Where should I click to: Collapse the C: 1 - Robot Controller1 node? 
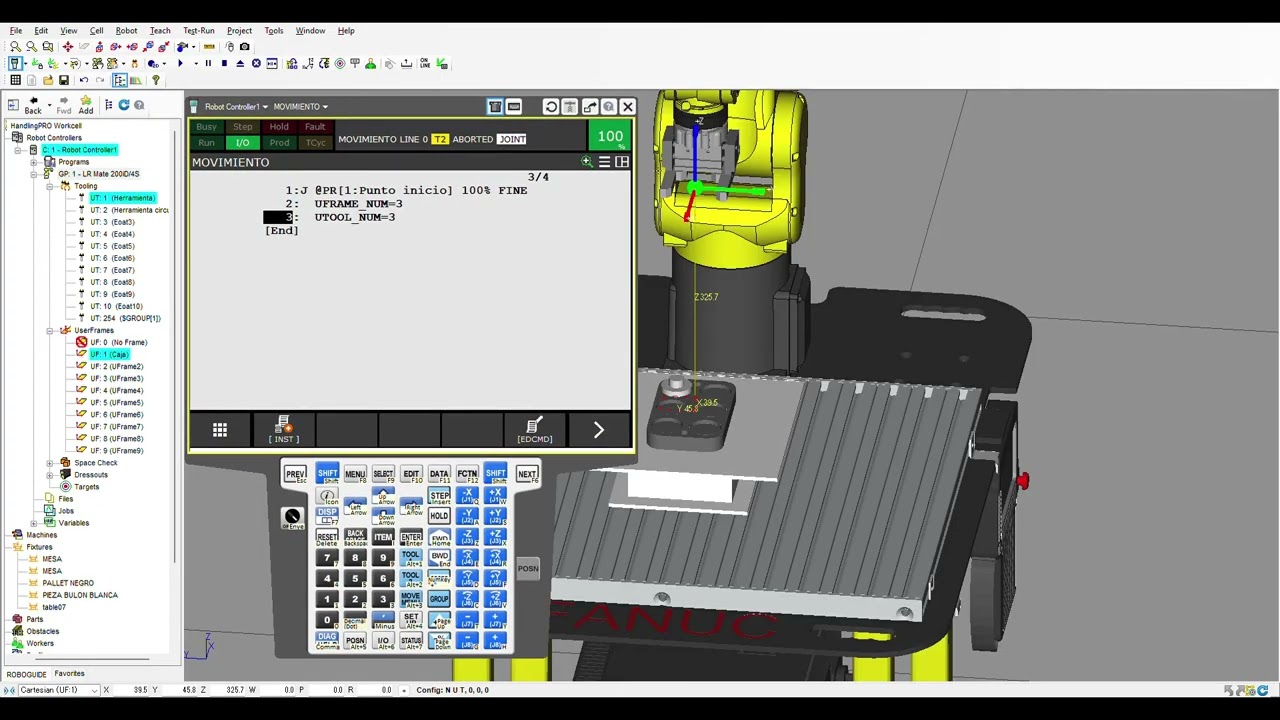[x=18, y=150]
